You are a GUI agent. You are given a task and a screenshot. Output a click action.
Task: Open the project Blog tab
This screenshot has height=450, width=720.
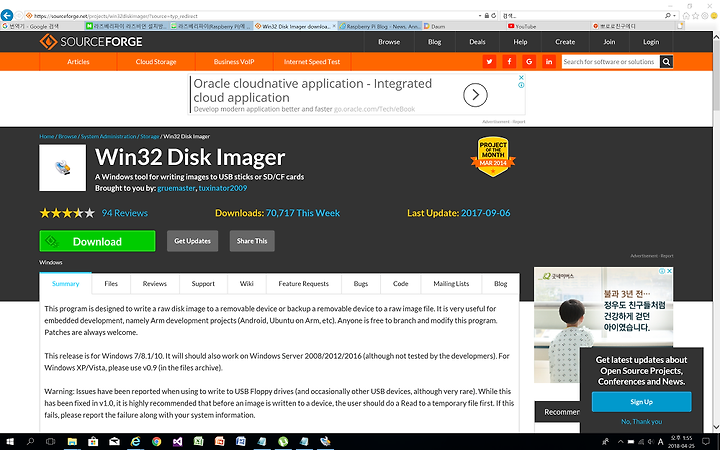pos(501,284)
